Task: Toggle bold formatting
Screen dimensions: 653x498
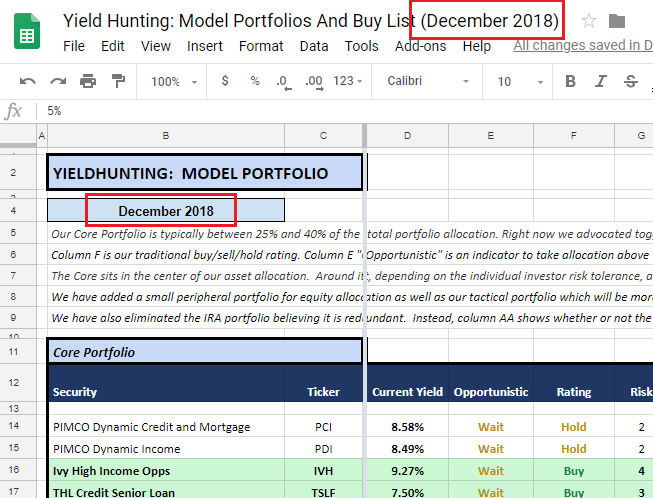Action: click(x=570, y=81)
